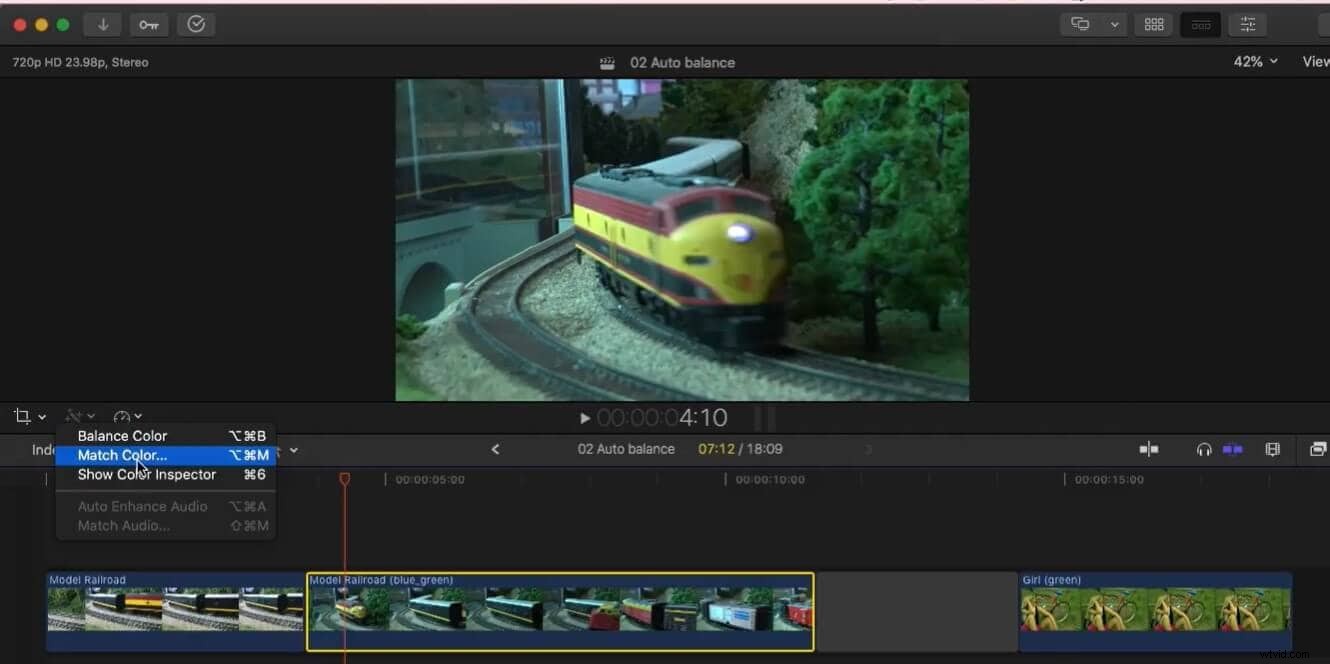The height and width of the screenshot is (664, 1330).
Task: Click Show Color Inspector entry
Action: coord(146,474)
